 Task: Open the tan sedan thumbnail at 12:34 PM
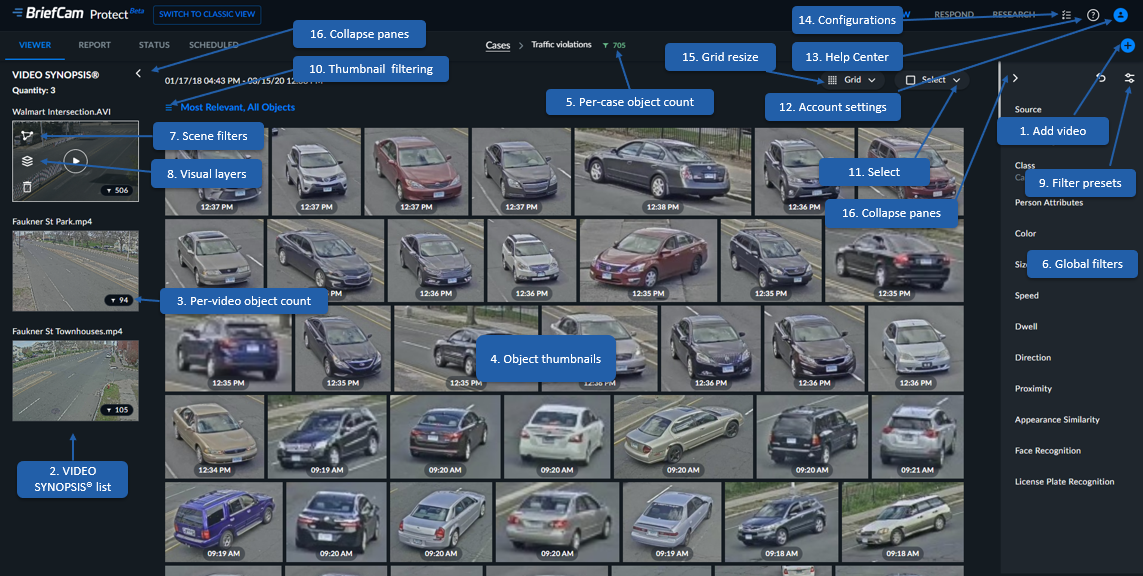click(x=214, y=436)
